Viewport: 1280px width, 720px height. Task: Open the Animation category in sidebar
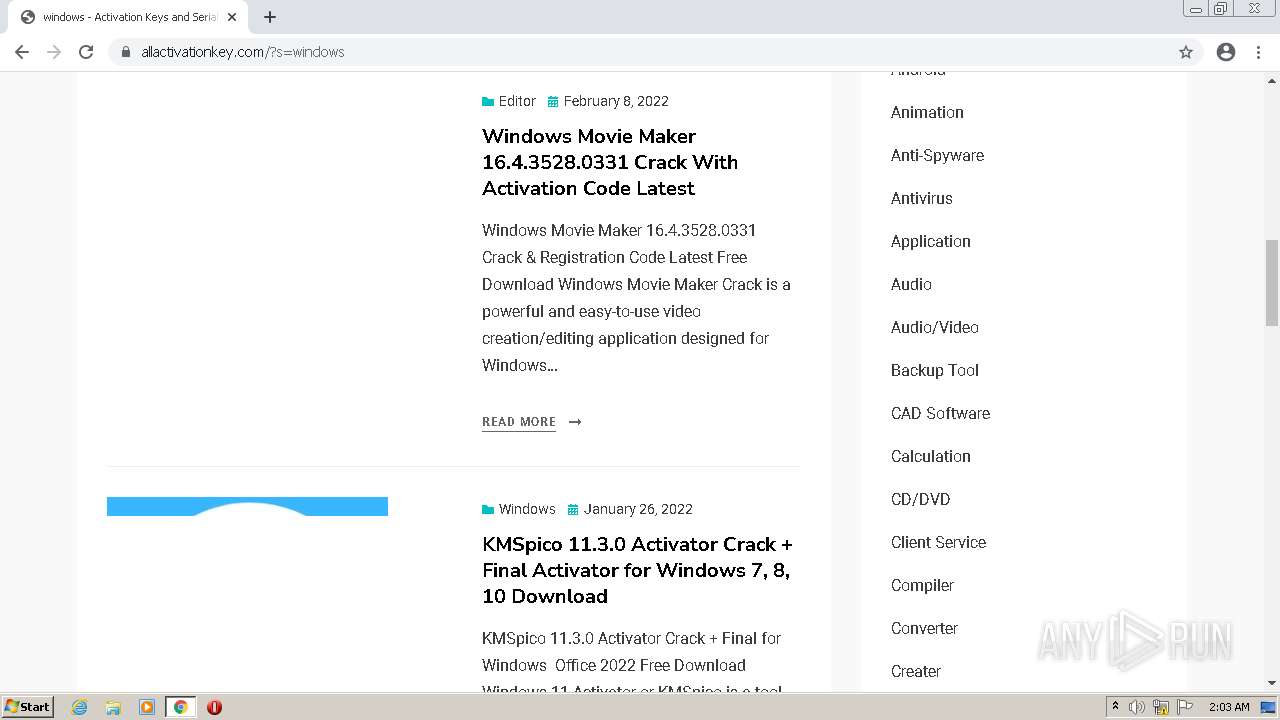pyautogui.click(x=927, y=112)
